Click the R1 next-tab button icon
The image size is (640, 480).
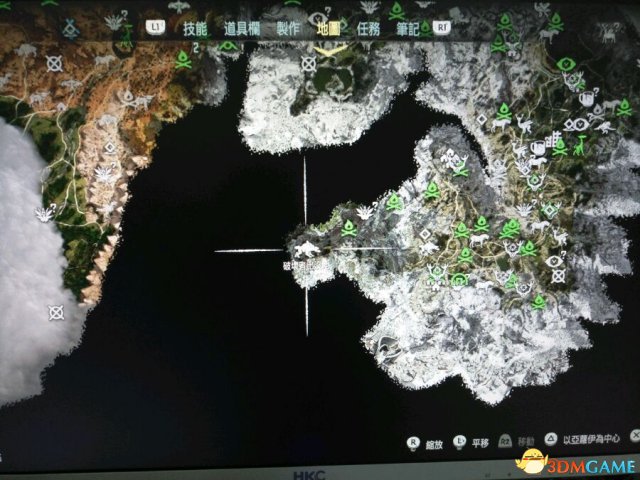443,27
